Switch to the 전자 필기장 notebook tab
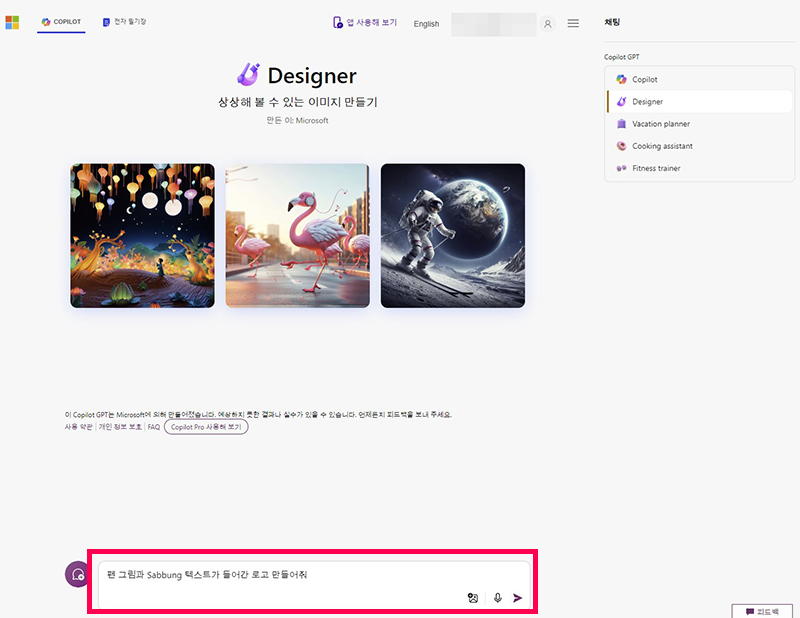Image resolution: width=800 pixels, height=618 pixels. coord(124,22)
